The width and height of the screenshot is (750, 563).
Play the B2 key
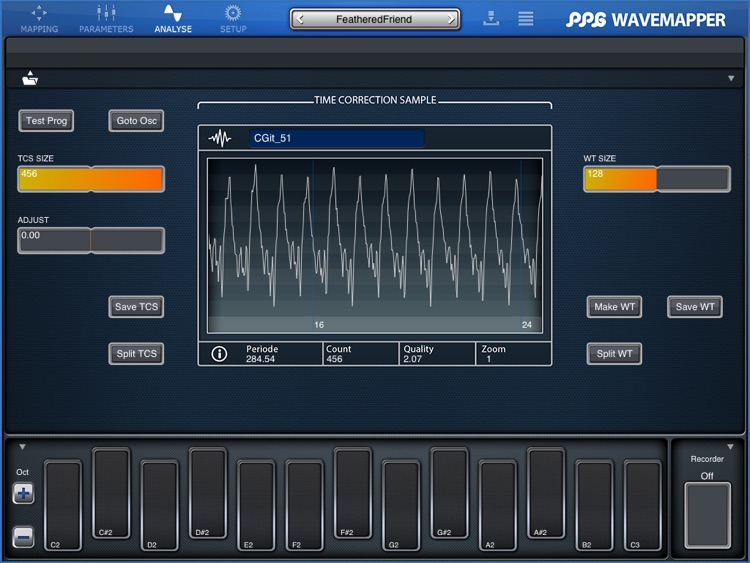(595, 505)
